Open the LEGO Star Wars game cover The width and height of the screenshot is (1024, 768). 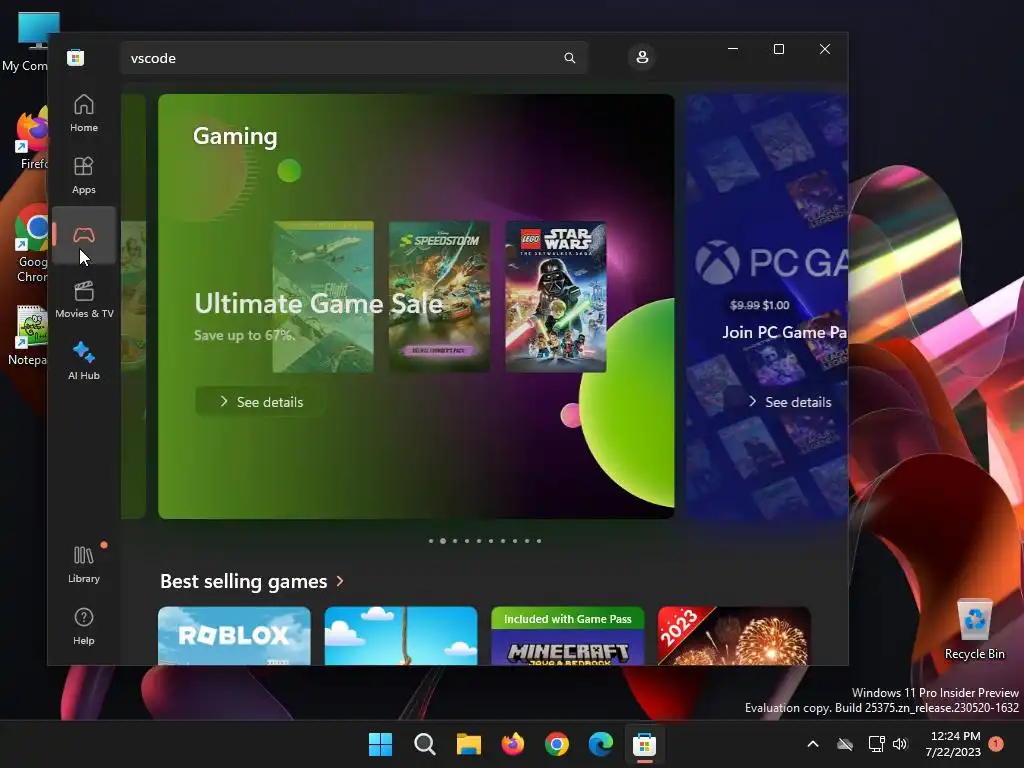[x=556, y=296]
